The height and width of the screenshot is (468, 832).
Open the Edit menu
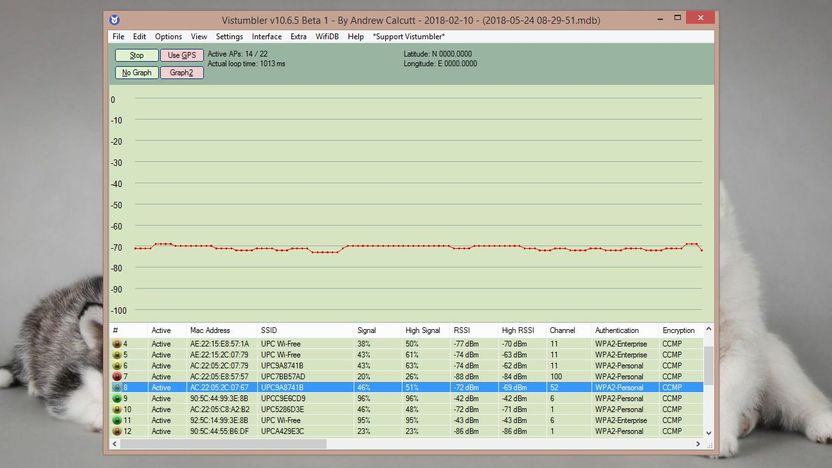click(x=139, y=37)
